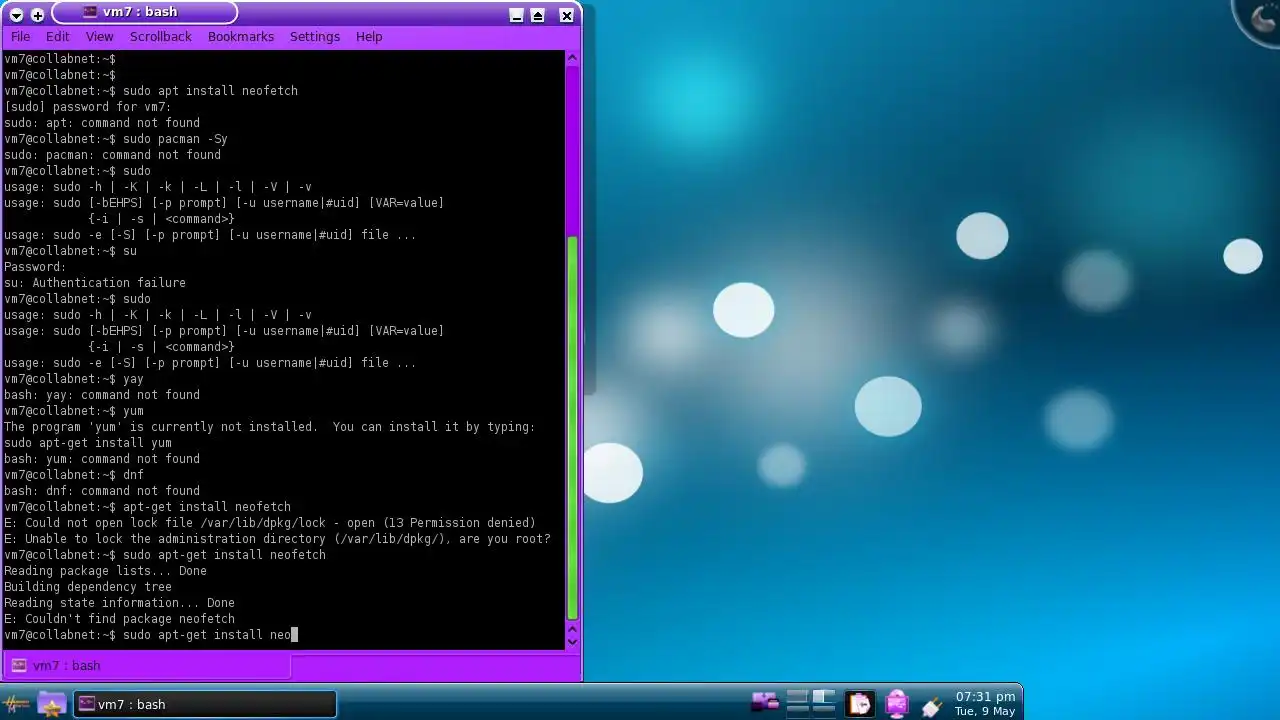Click the line "The program 'yum' is currently not installed"
The width and height of the screenshot is (1280, 720).
(270, 427)
